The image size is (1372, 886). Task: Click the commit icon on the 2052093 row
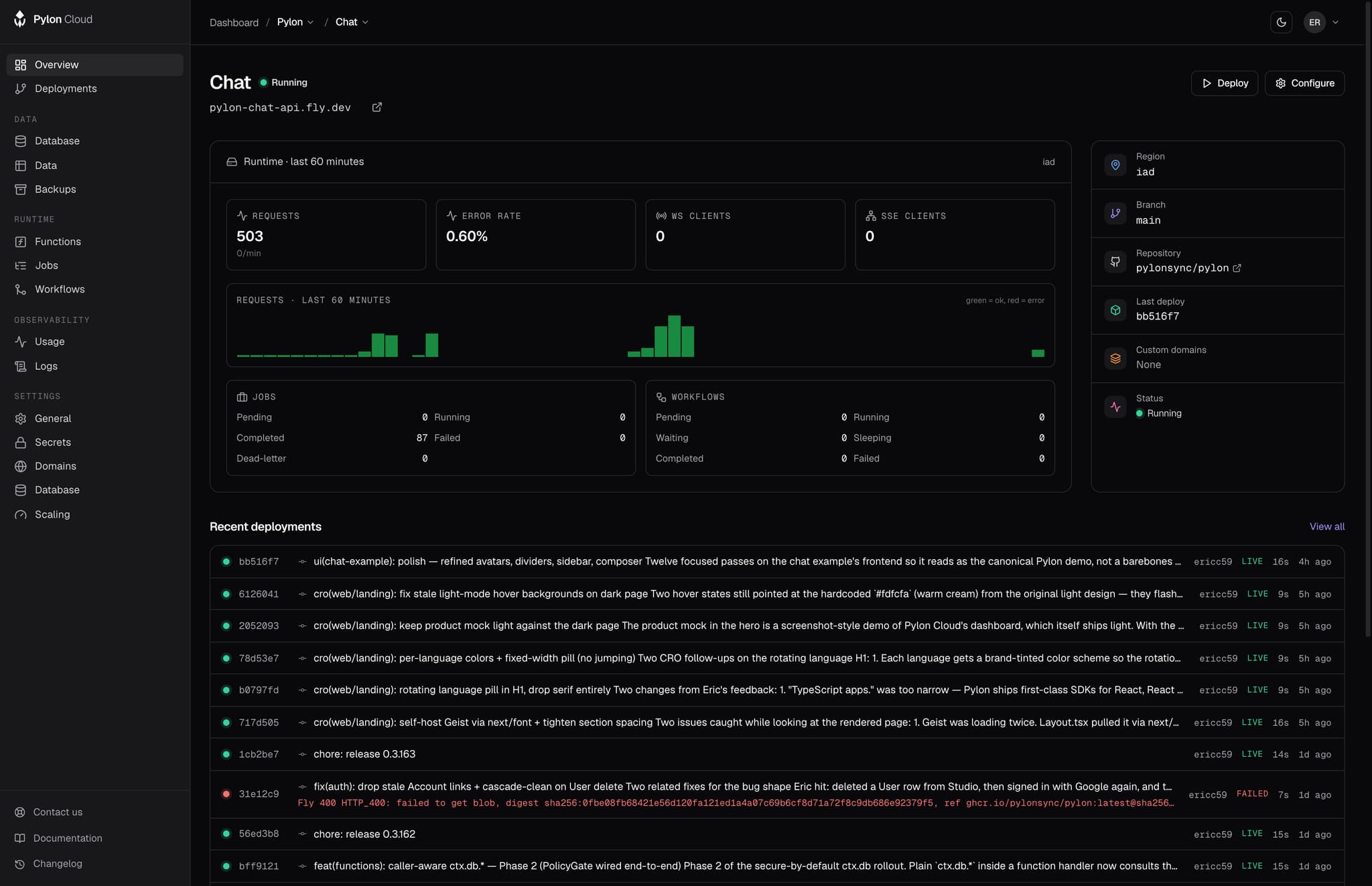pyautogui.click(x=302, y=626)
